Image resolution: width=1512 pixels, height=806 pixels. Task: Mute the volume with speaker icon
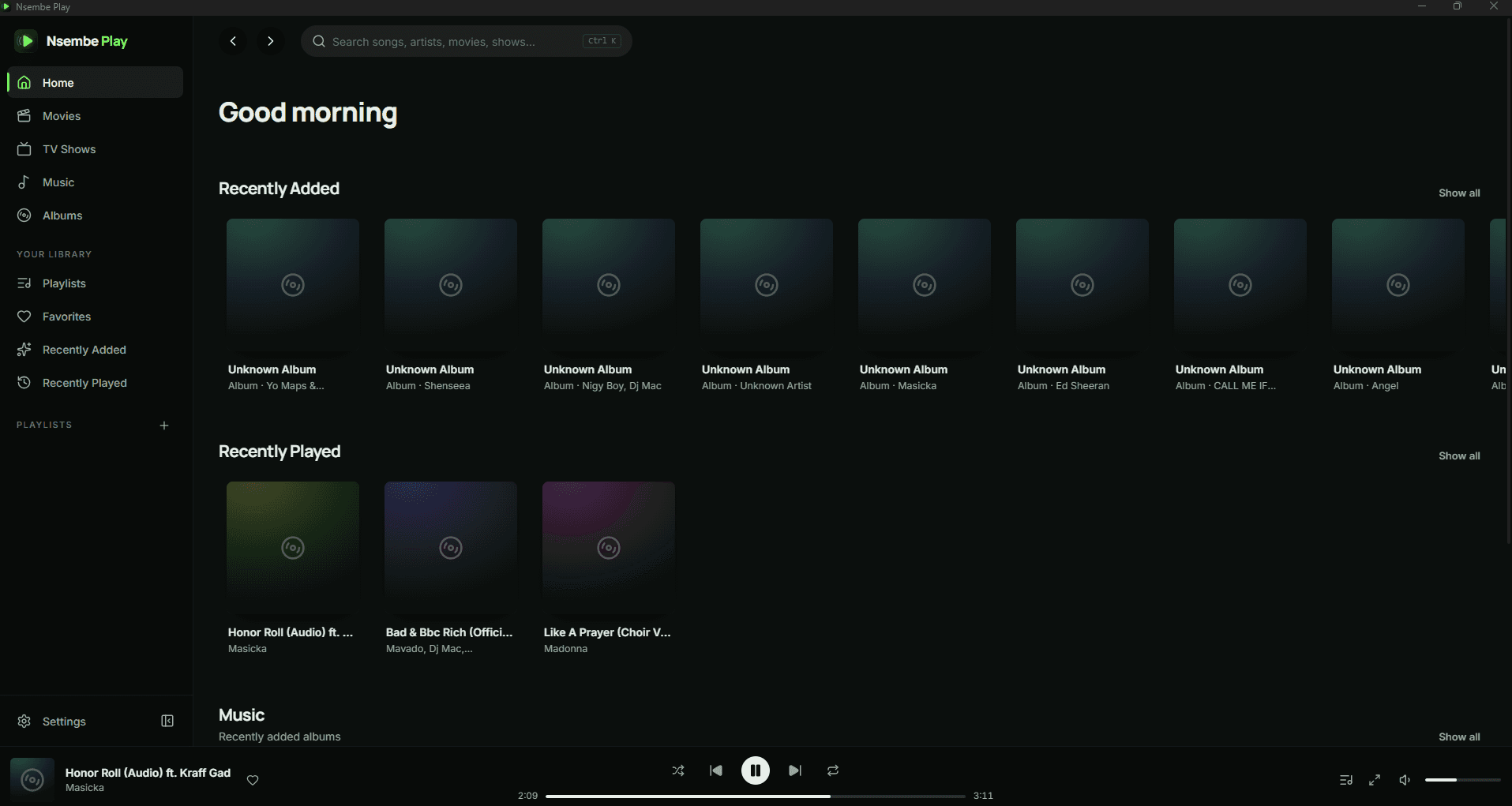point(1405,780)
